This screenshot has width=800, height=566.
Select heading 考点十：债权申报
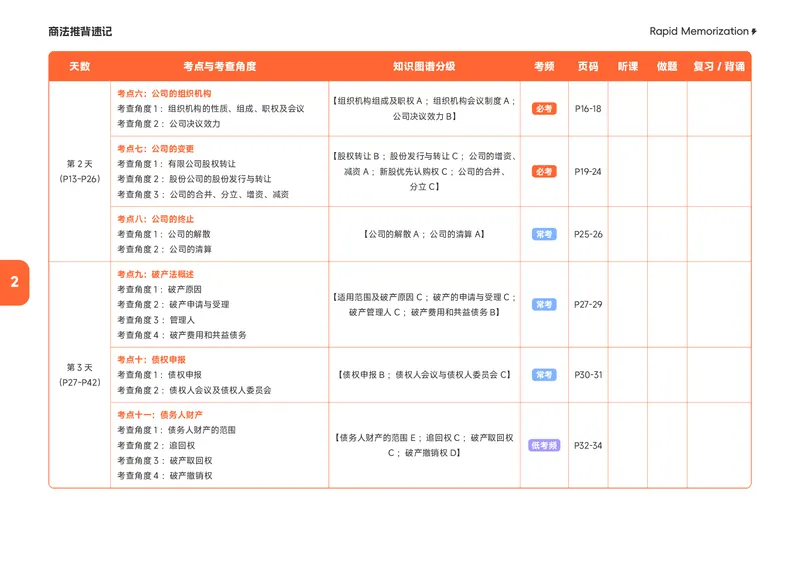point(152,360)
